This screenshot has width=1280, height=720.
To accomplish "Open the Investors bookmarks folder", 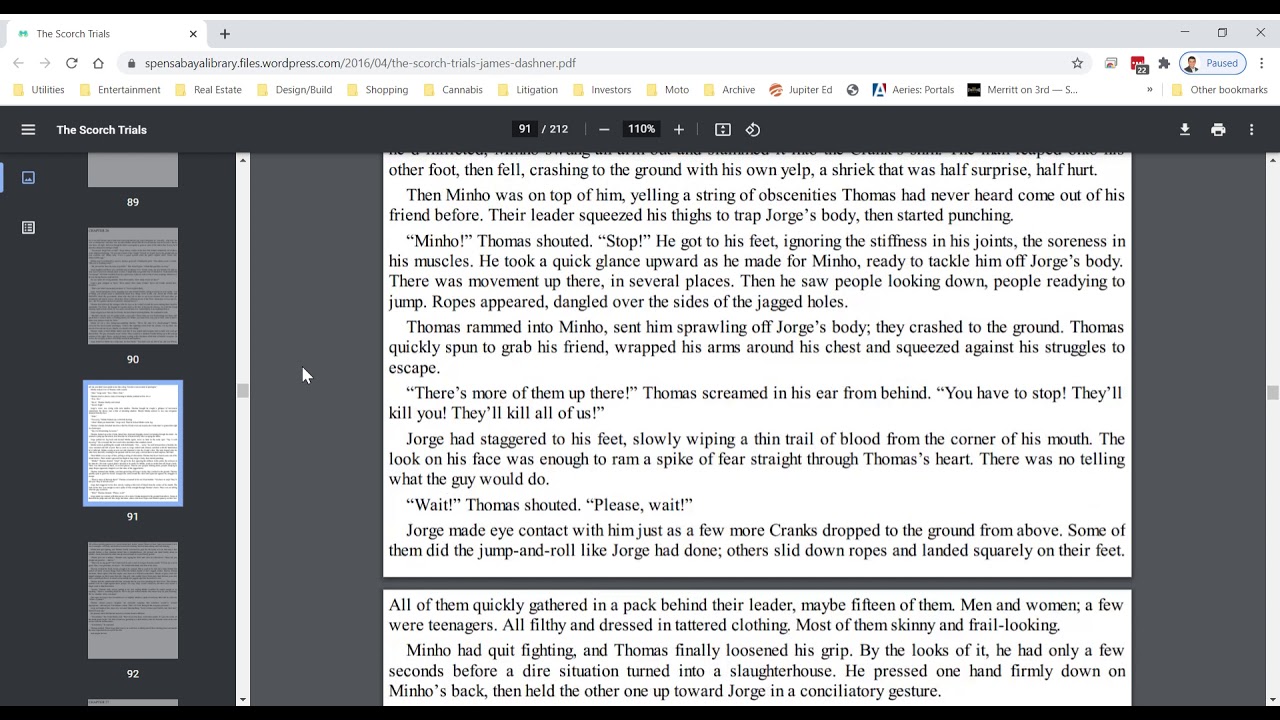I will (x=601, y=90).
